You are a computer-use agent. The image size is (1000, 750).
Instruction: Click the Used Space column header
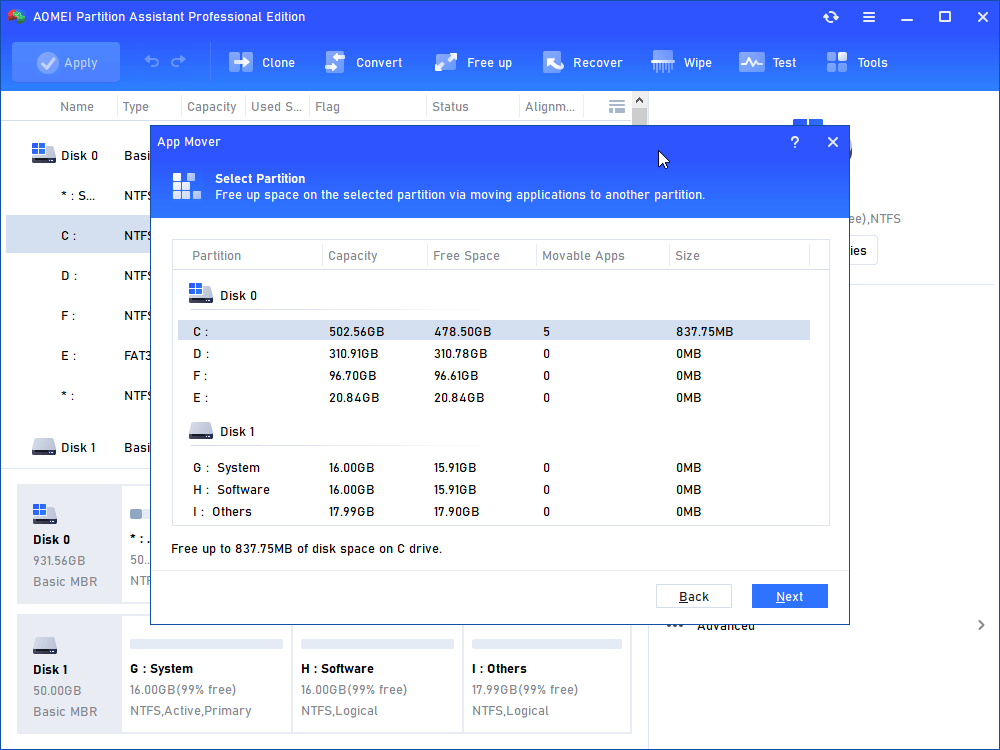coord(276,107)
